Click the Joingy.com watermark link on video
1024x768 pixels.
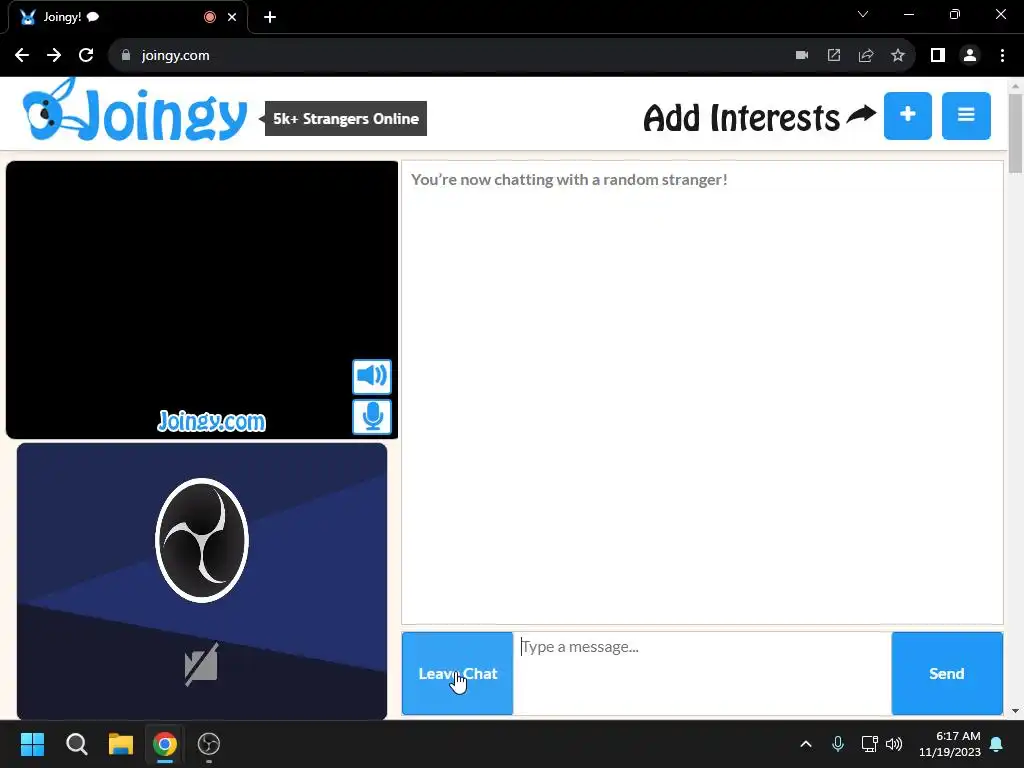pyautogui.click(x=212, y=421)
